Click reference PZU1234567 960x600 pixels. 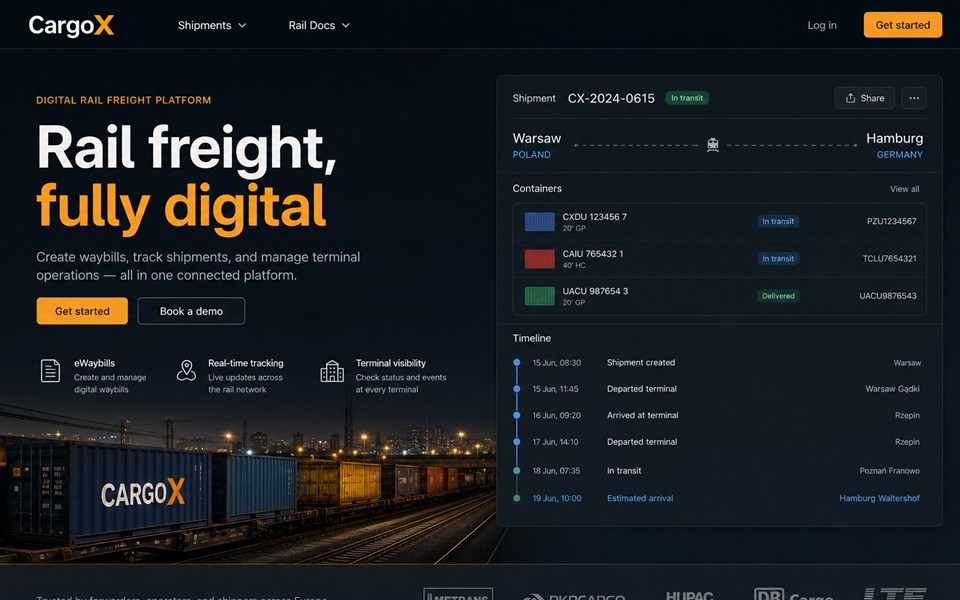891,221
